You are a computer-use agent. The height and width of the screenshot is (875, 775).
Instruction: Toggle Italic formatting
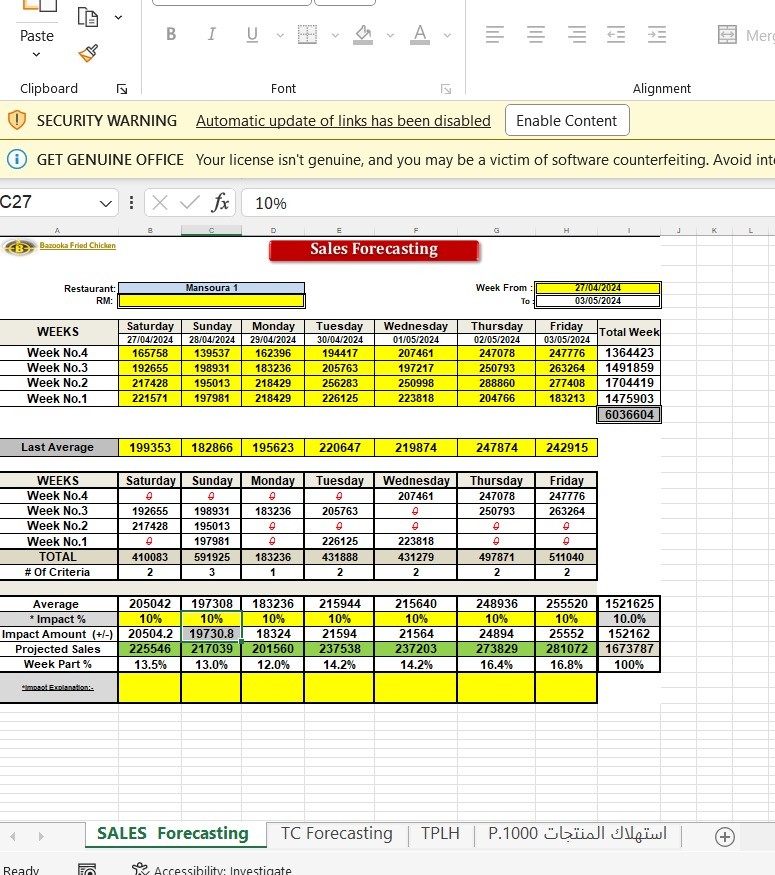pos(211,35)
